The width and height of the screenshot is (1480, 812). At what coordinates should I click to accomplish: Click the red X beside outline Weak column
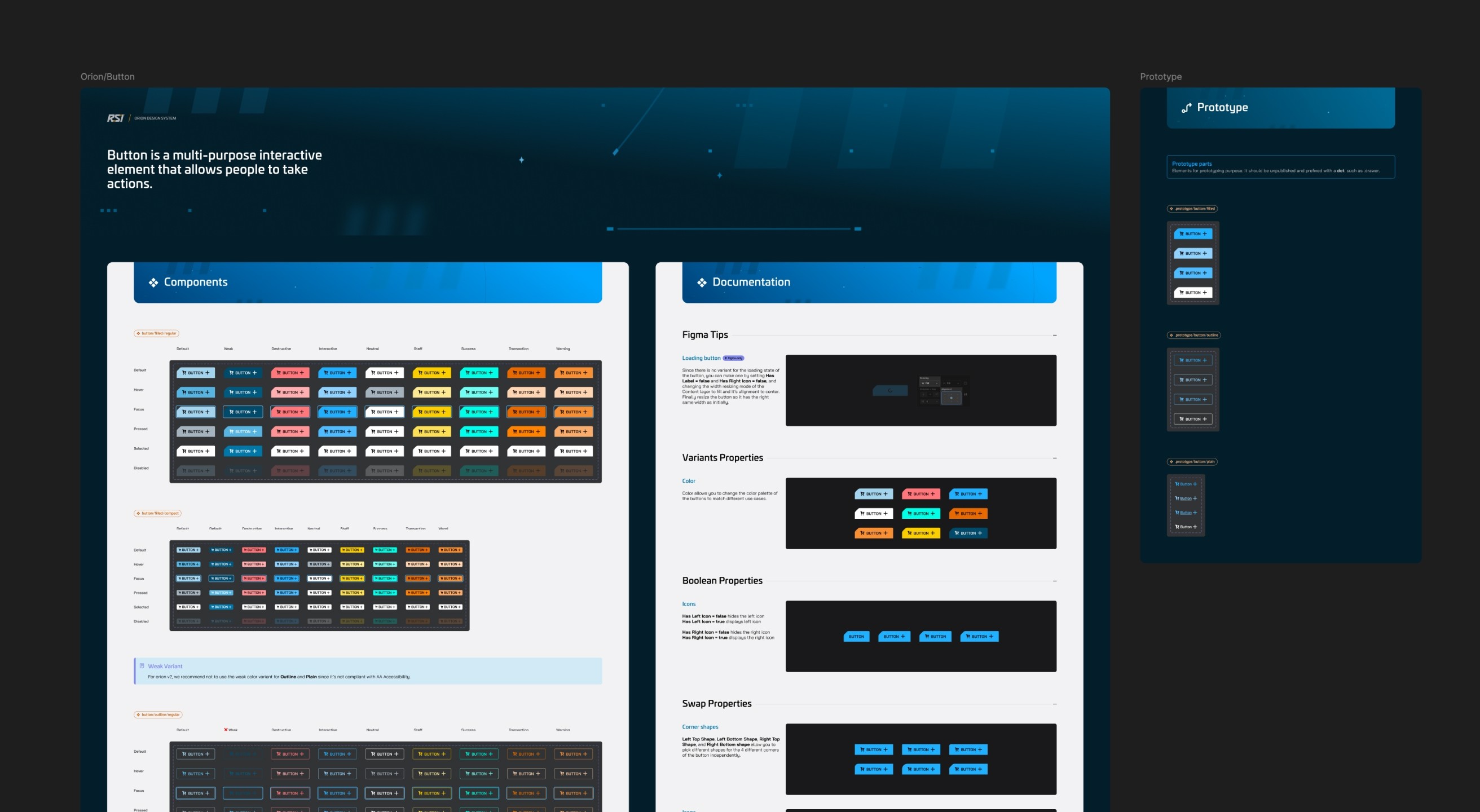[x=226, y=729]
